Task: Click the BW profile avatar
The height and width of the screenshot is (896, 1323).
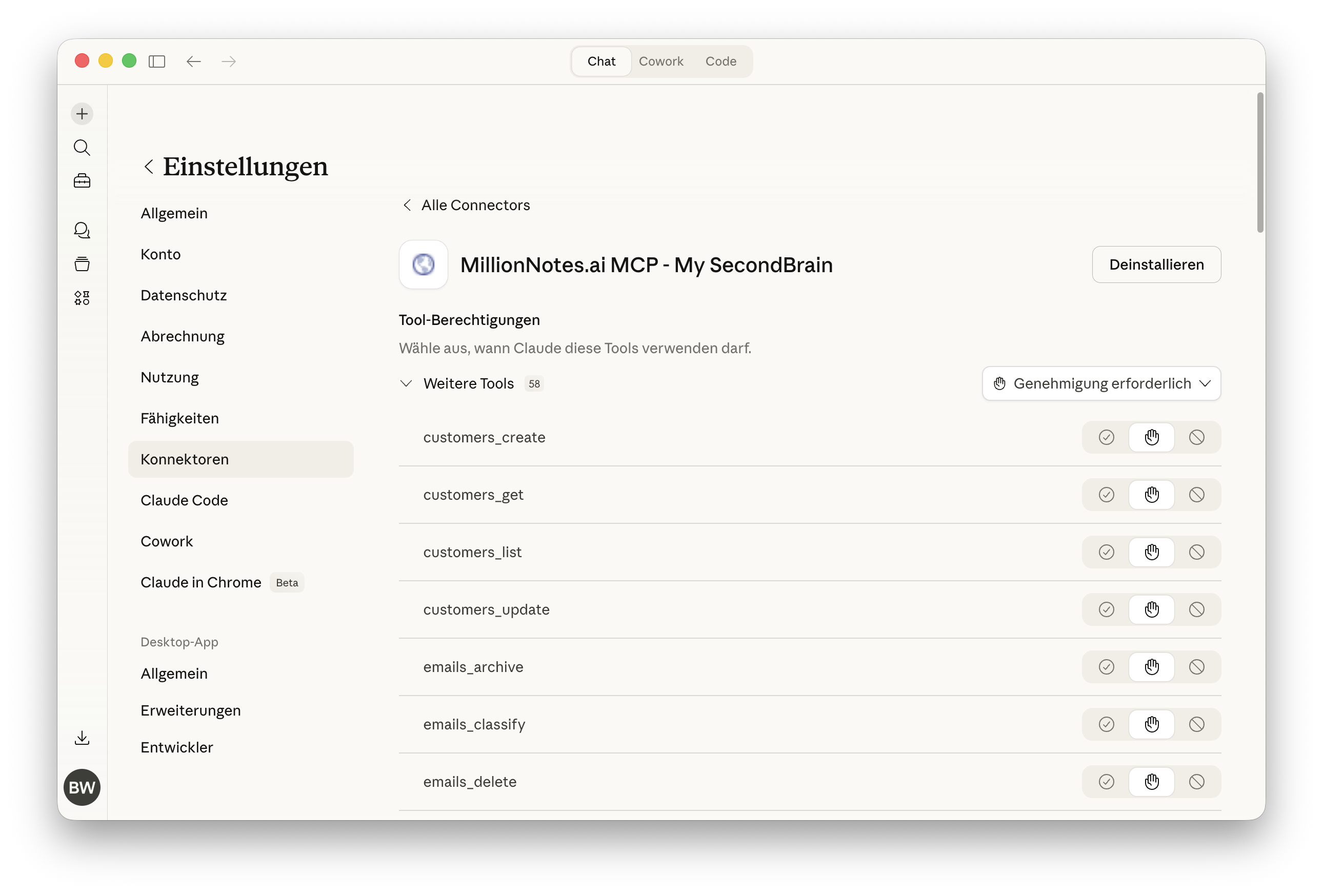Action: 82,787
